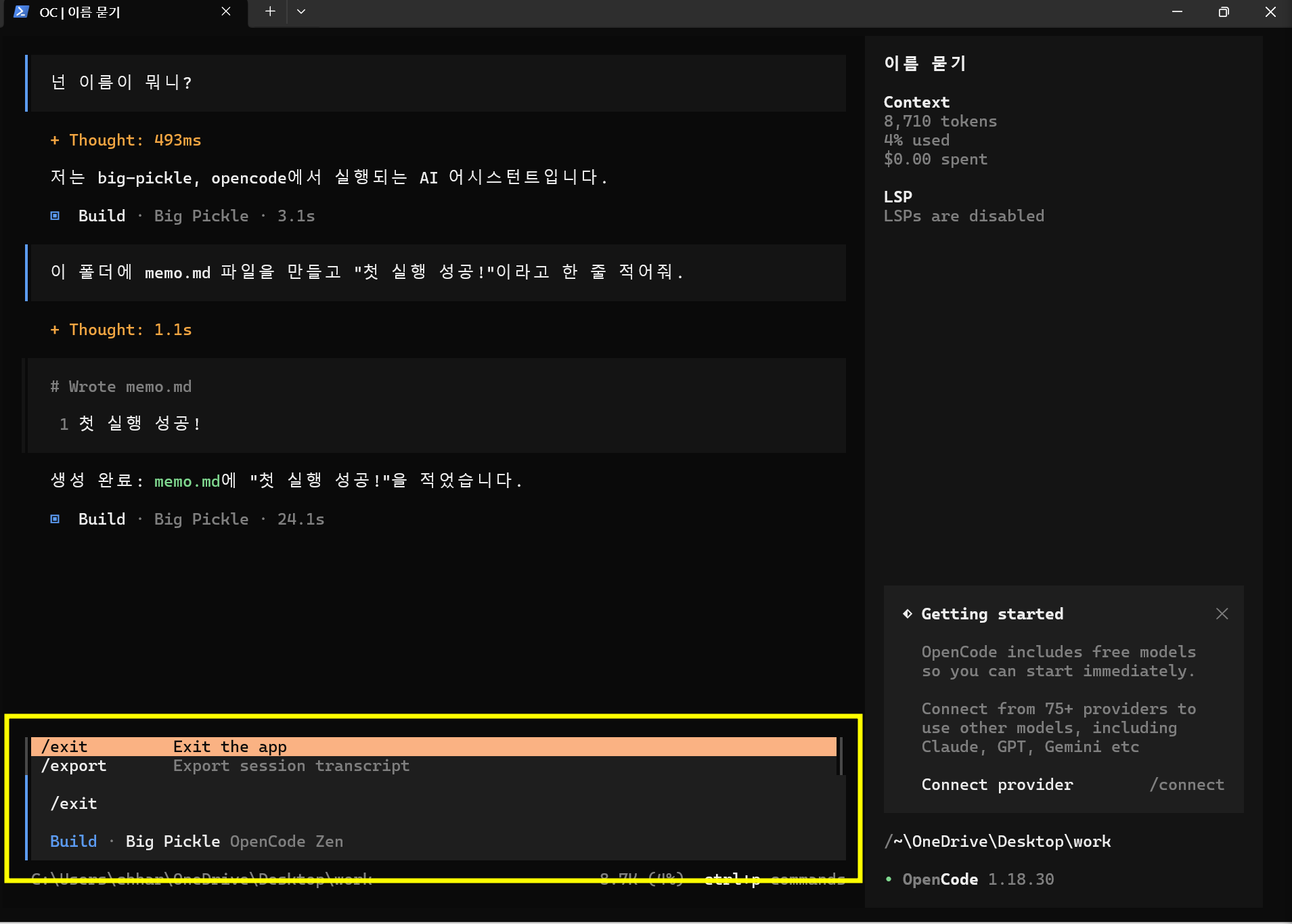The height and width of the screenshot is (924, 1292).
Task: Maximize the terminal window
Action: (1224, 12)
